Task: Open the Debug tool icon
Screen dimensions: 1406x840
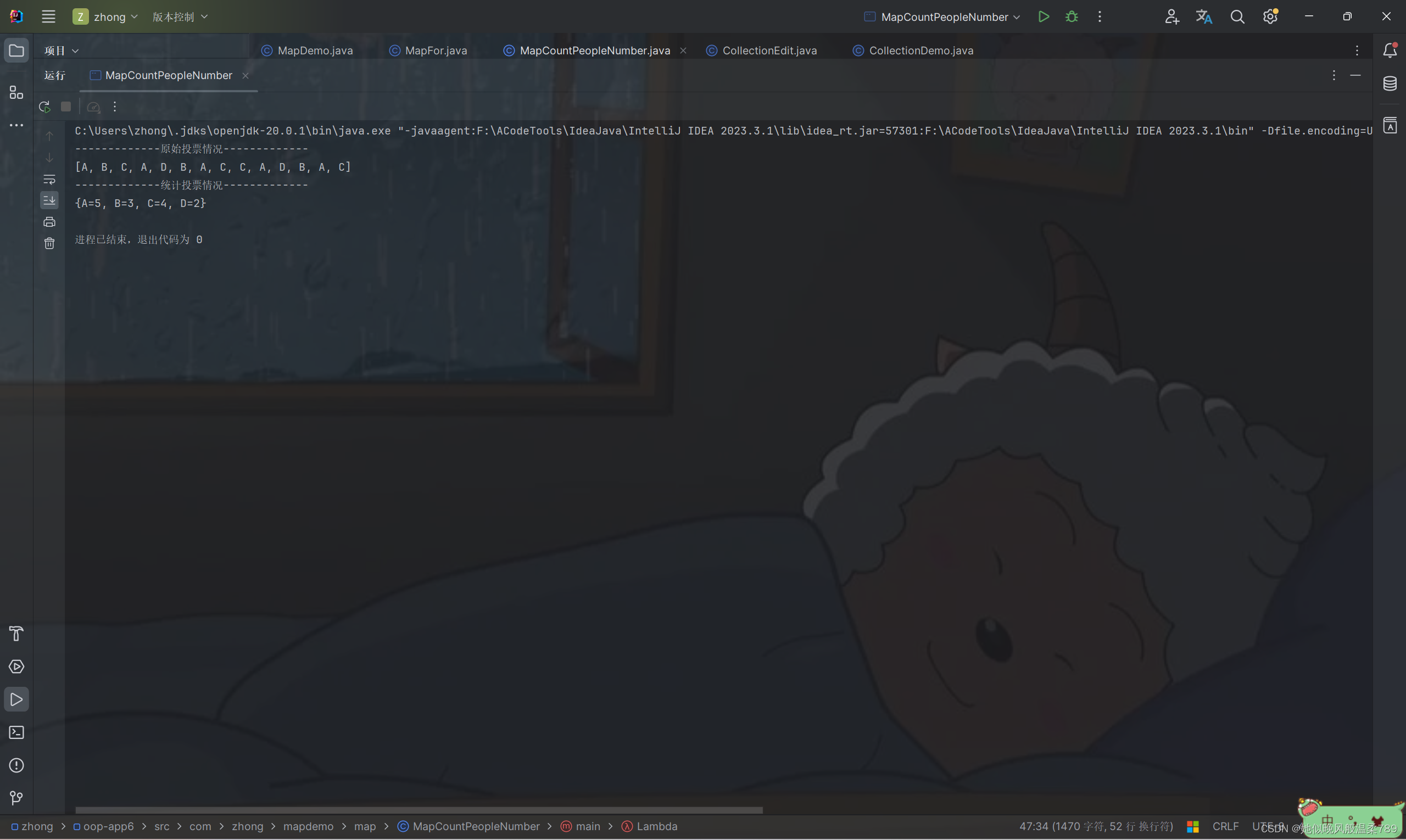Action: coord(1071,17)
